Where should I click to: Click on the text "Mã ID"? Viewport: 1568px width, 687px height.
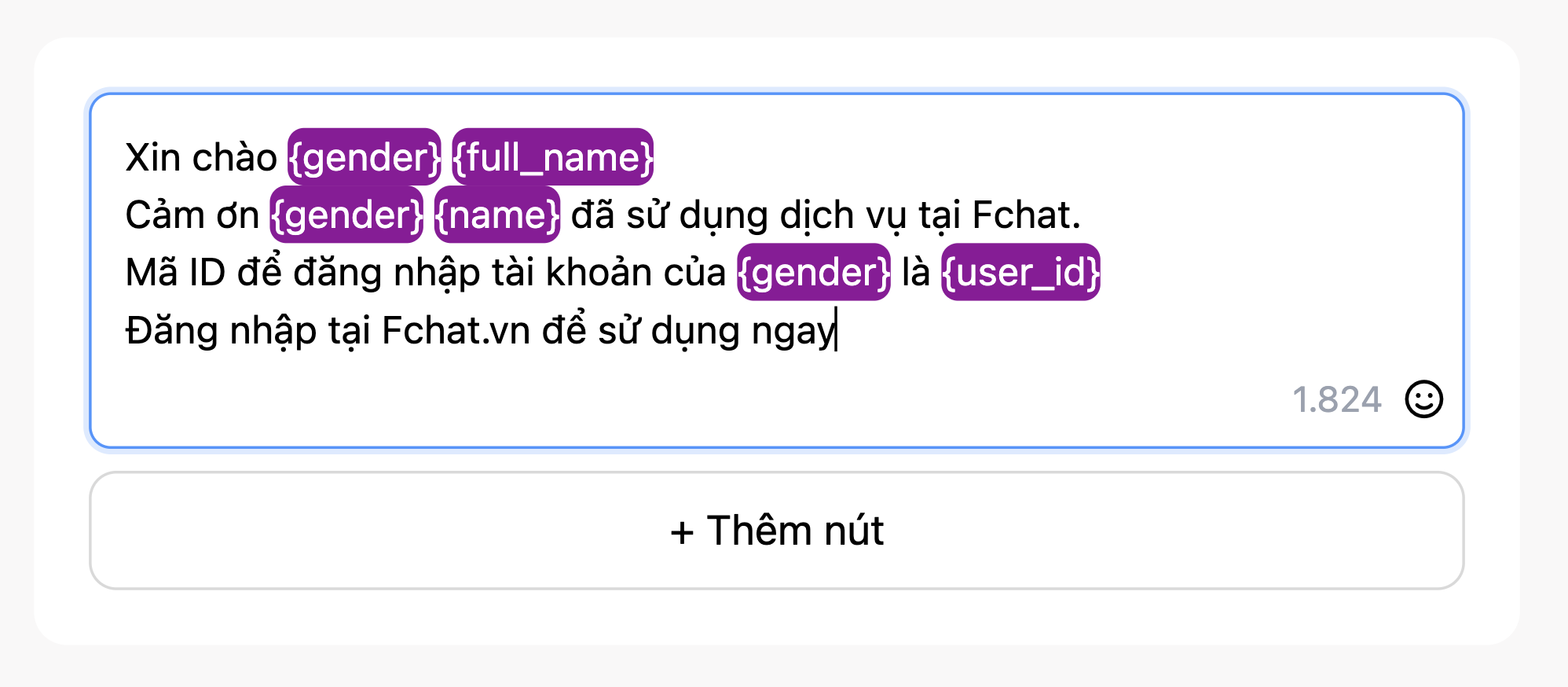[x=175, y=273]
